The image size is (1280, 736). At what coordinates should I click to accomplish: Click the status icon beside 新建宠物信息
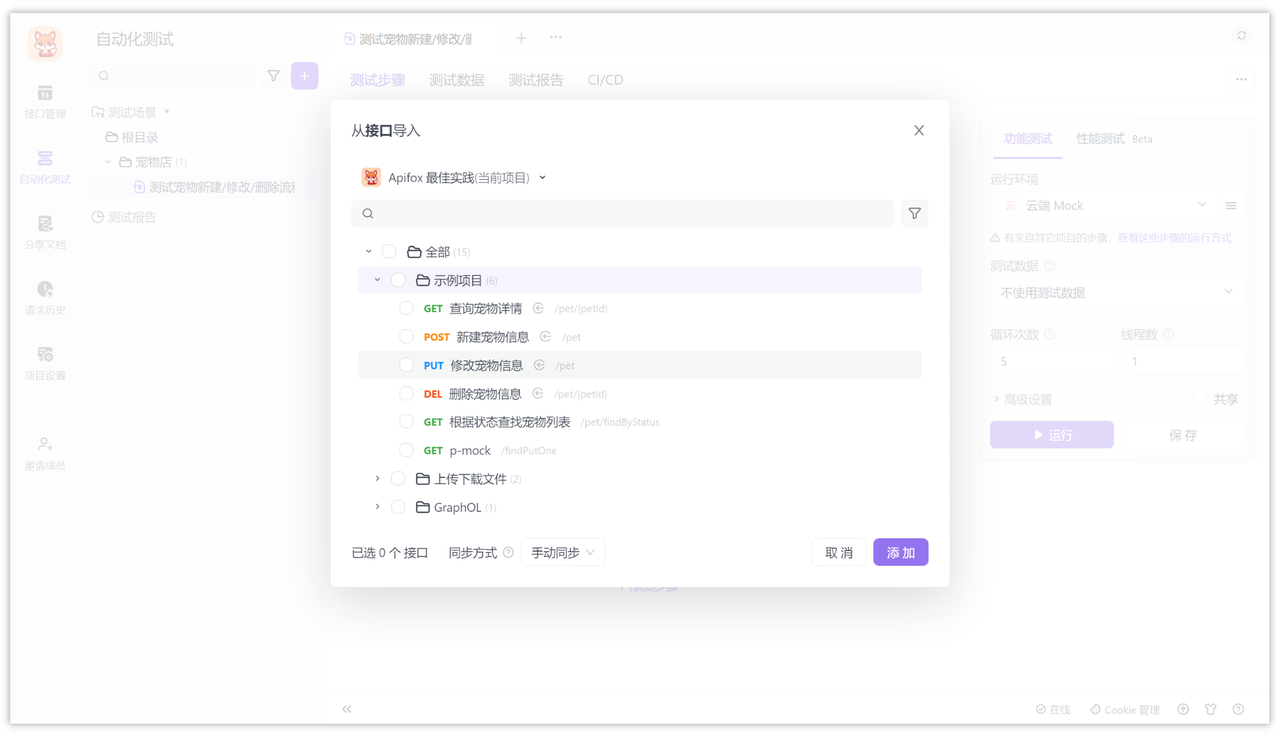point(545,337)
